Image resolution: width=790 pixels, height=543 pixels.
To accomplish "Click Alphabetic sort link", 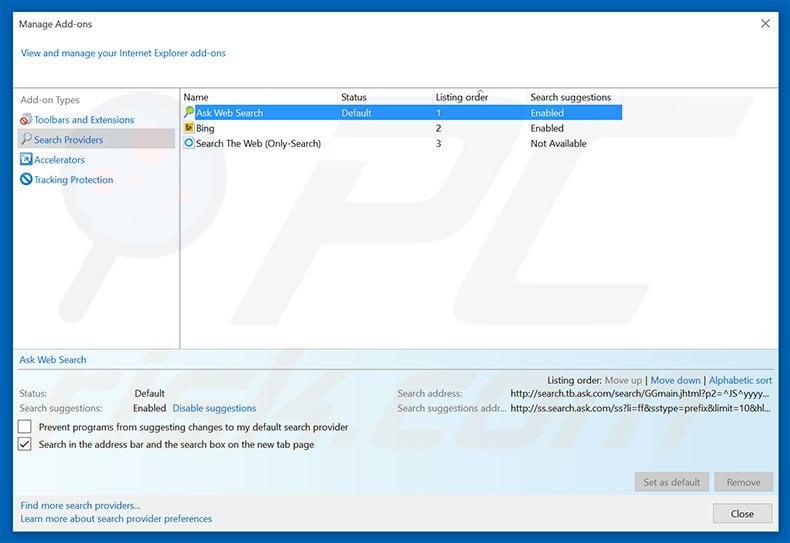I will (740, 380).
